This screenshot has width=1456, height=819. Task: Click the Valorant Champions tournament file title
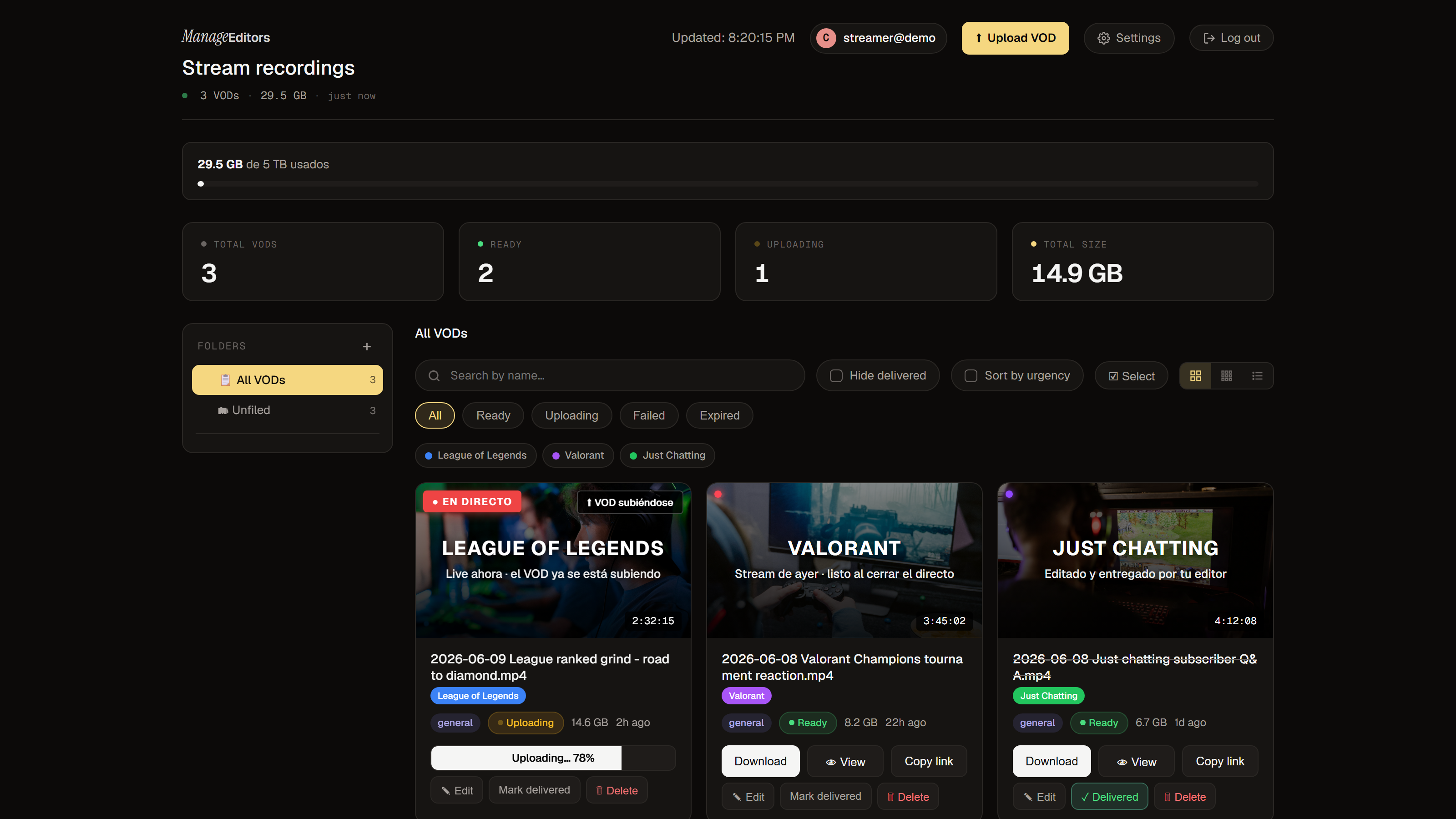(842, 667)
